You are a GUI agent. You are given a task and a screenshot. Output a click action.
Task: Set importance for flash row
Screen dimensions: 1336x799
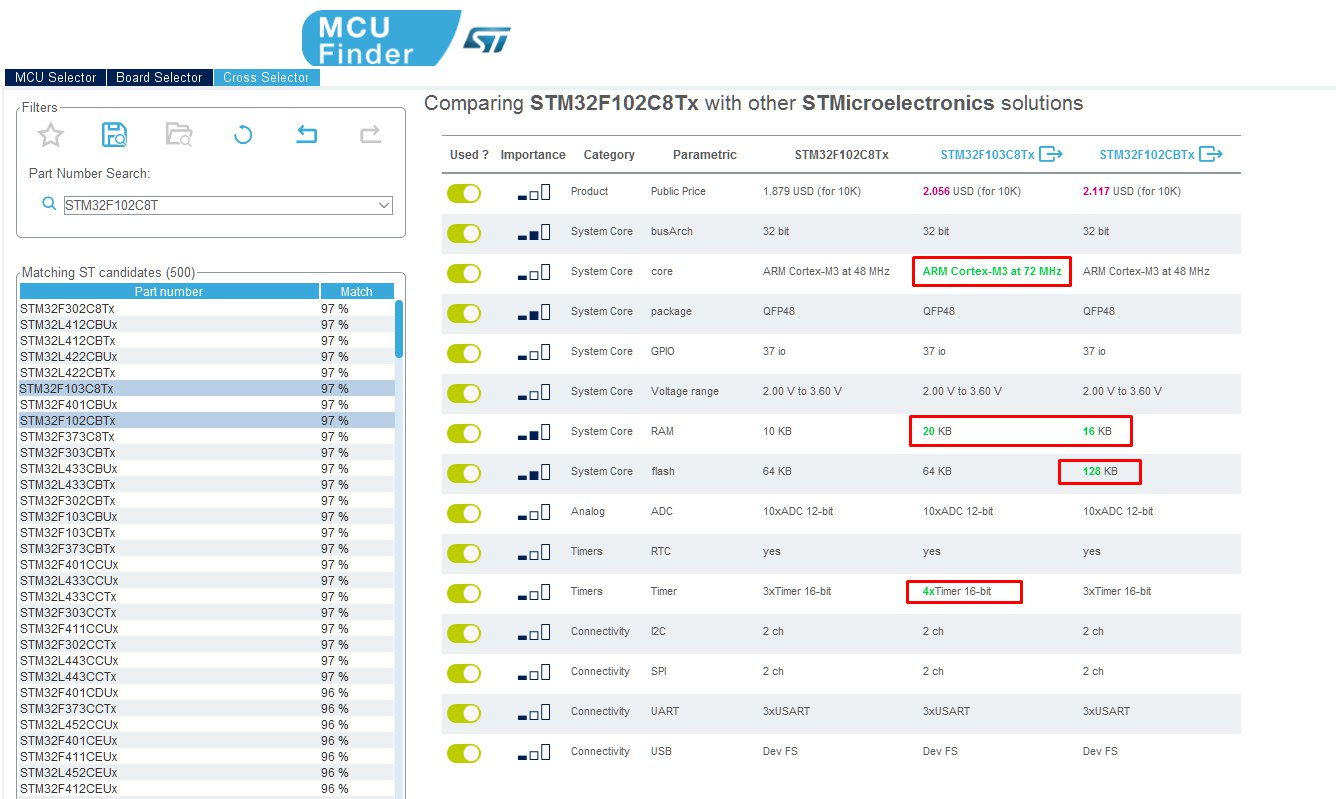pyautogui.click(x=534, y=472)
